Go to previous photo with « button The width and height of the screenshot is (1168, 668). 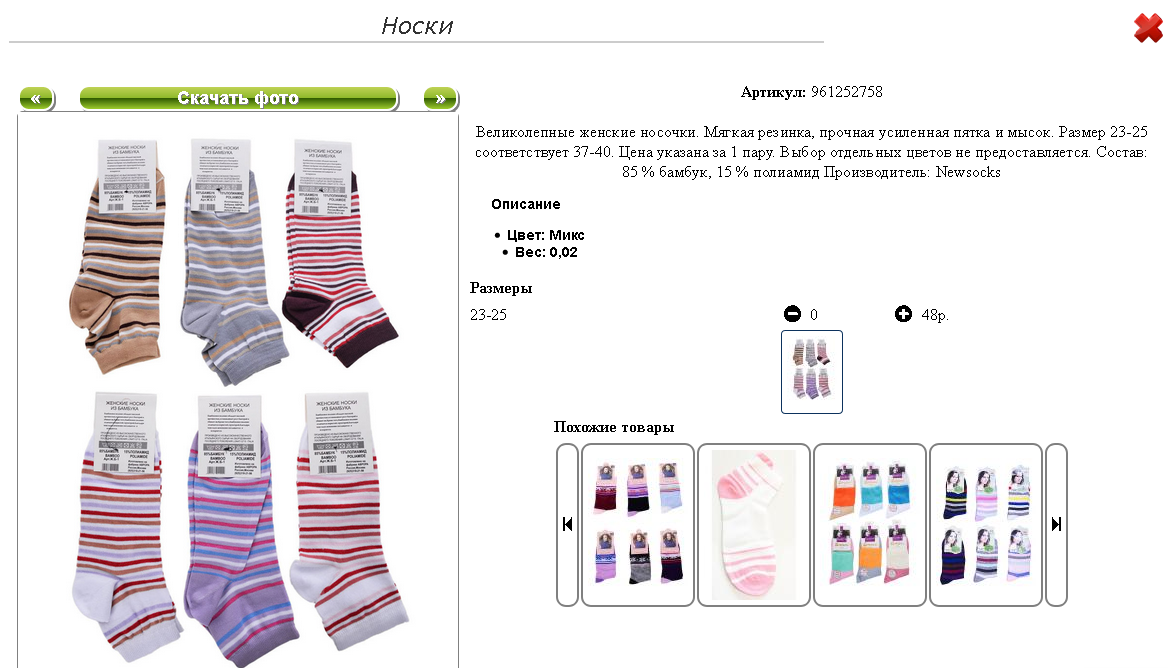tap(36, 98)
